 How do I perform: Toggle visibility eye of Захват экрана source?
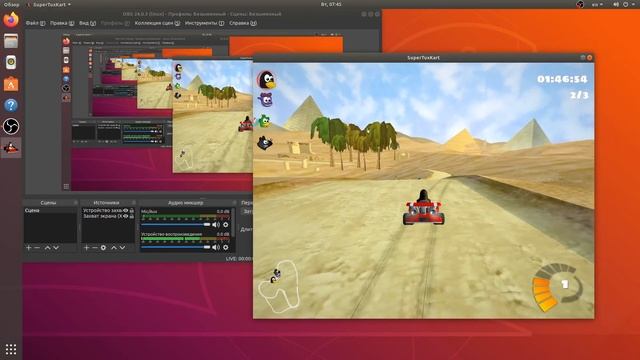[x=126, y=216]
